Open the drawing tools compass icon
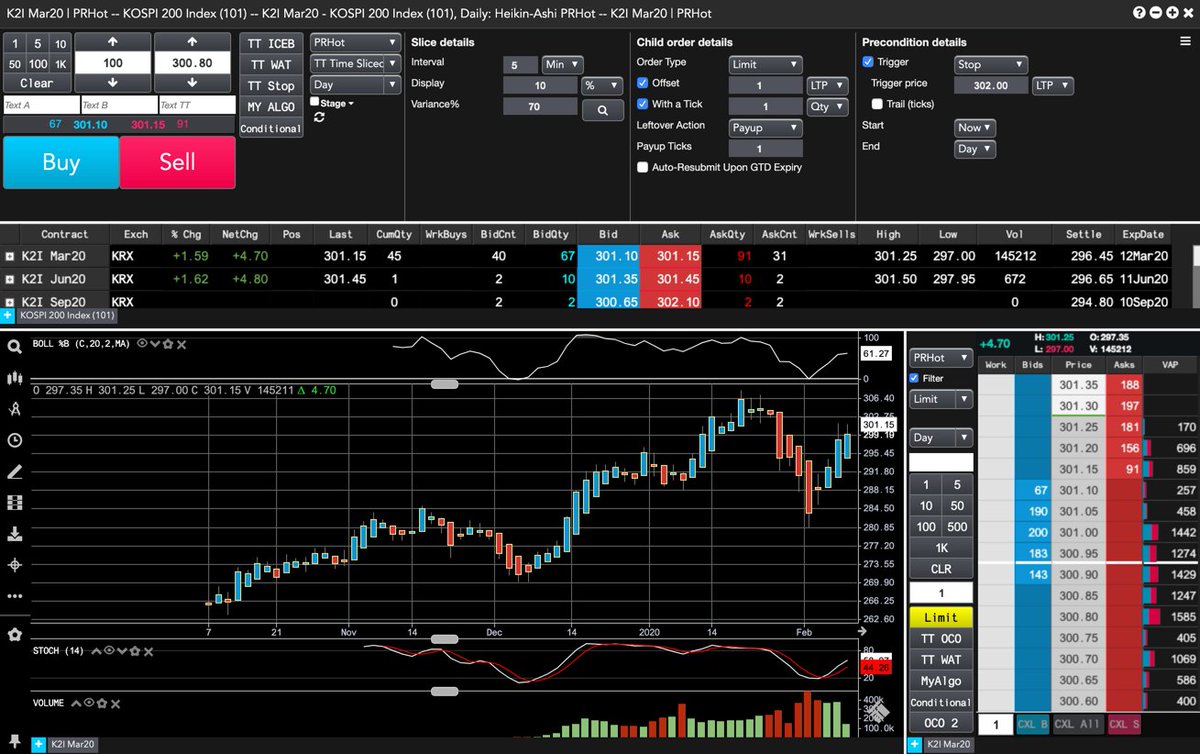The width and height of the screenshot is (1200, 754). [14, 409]
